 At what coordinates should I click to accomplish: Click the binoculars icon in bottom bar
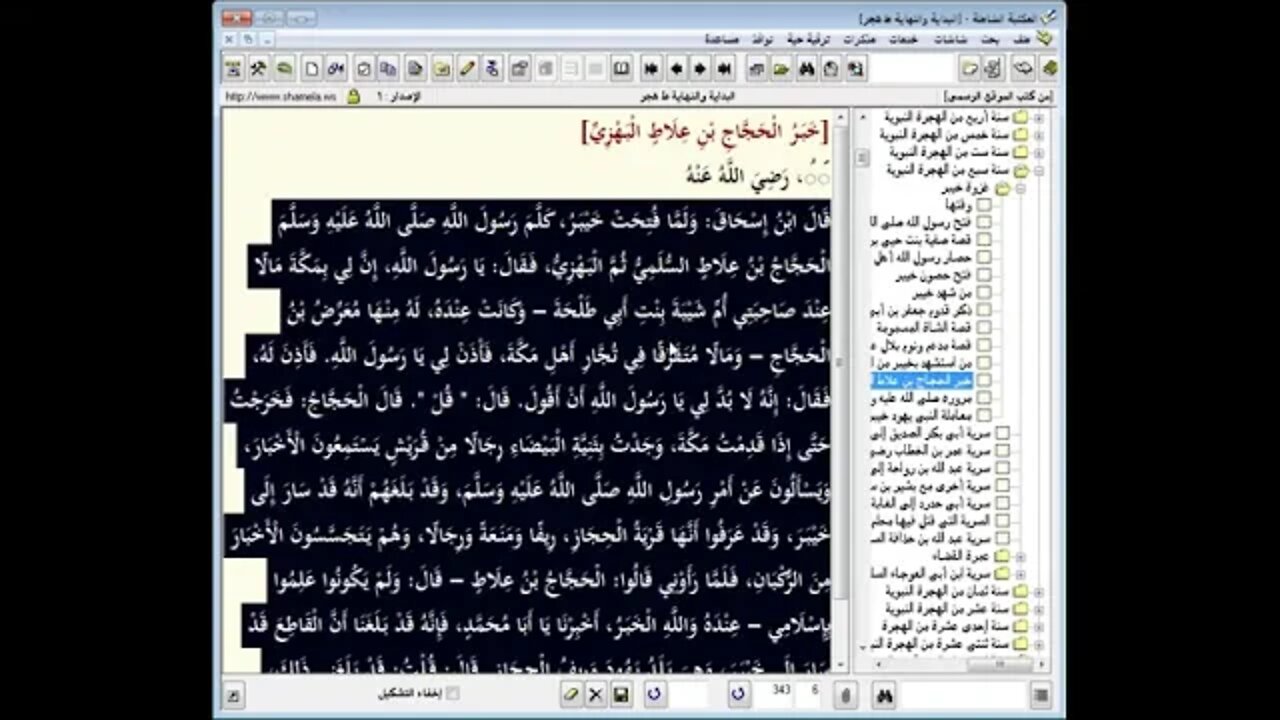(x=884, y=694)
